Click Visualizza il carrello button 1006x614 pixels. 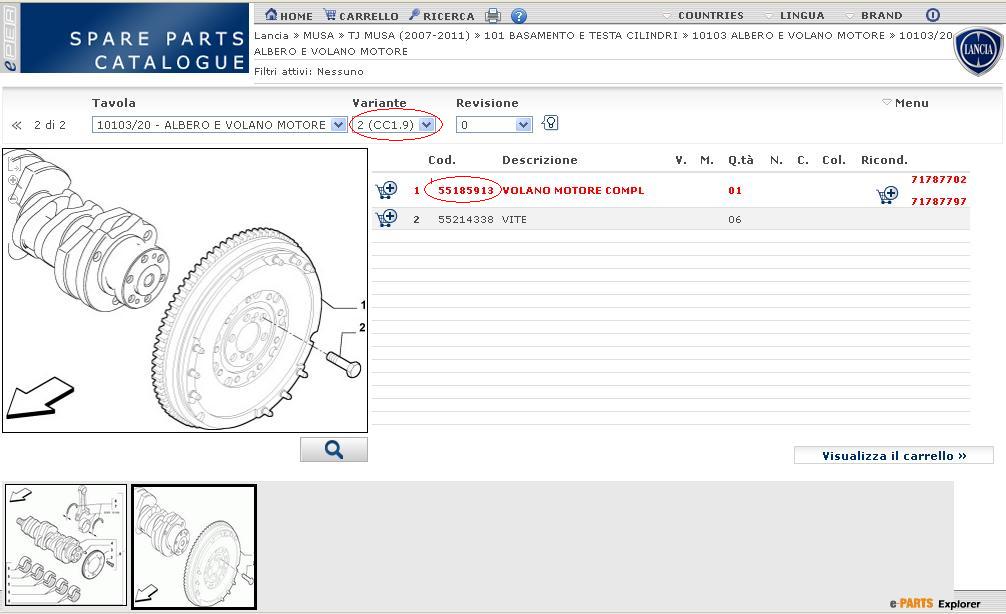(x=893, y=456)
